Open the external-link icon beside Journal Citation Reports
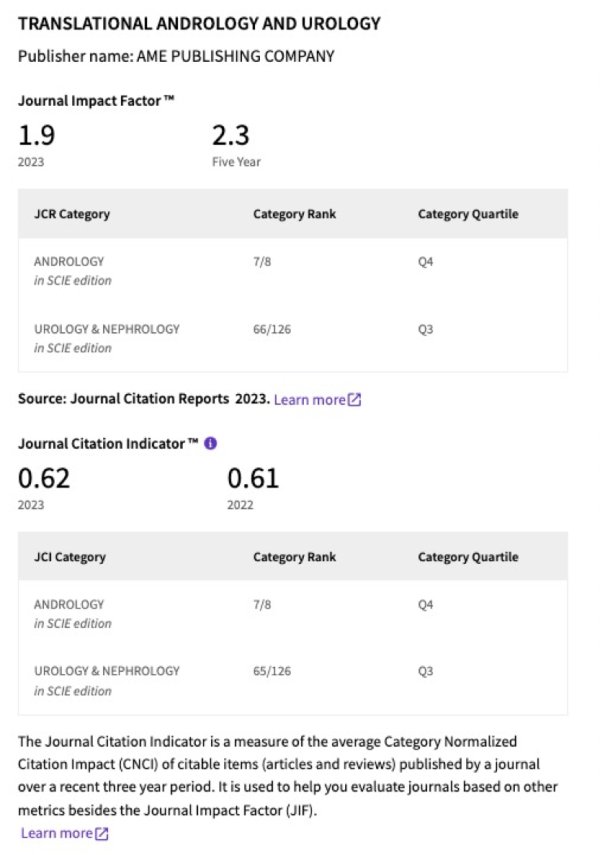Image resolution: width=600 pixels, height=855 pixels. [x=355, y=400]
